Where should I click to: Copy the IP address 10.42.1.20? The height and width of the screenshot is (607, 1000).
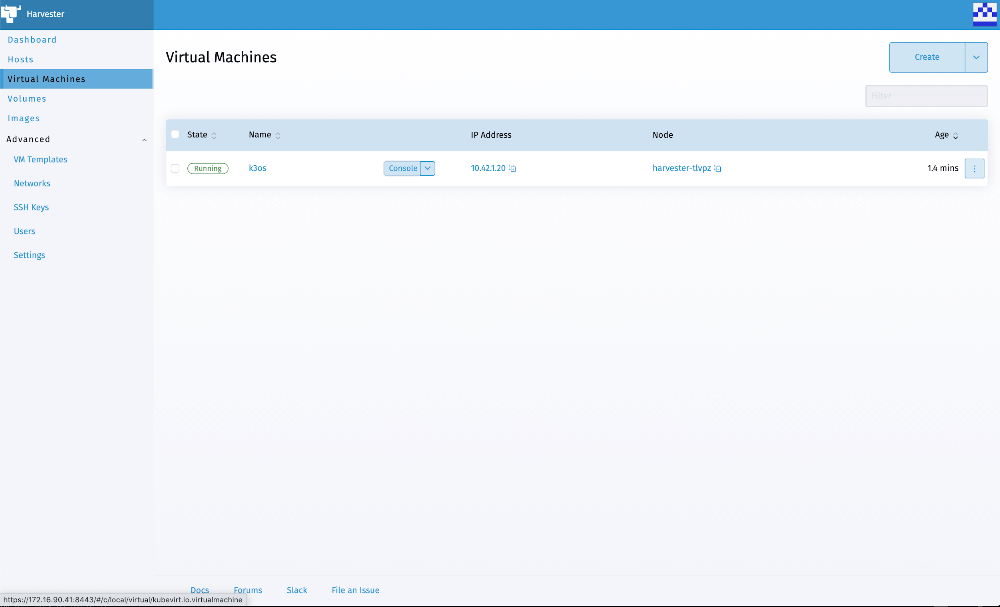click(512, 169)
